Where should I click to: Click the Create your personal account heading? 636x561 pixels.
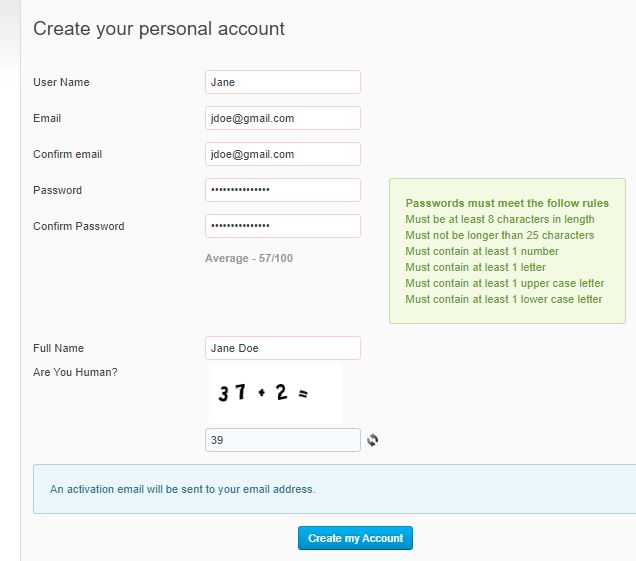[x=159, y=29]
